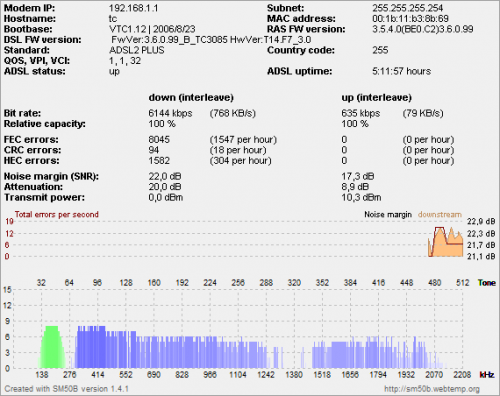The width and height of the screenshot is (500, 396).
Task: Click the (768 KB/s) value
Action: pyautogui.click(x=233, y=113)
